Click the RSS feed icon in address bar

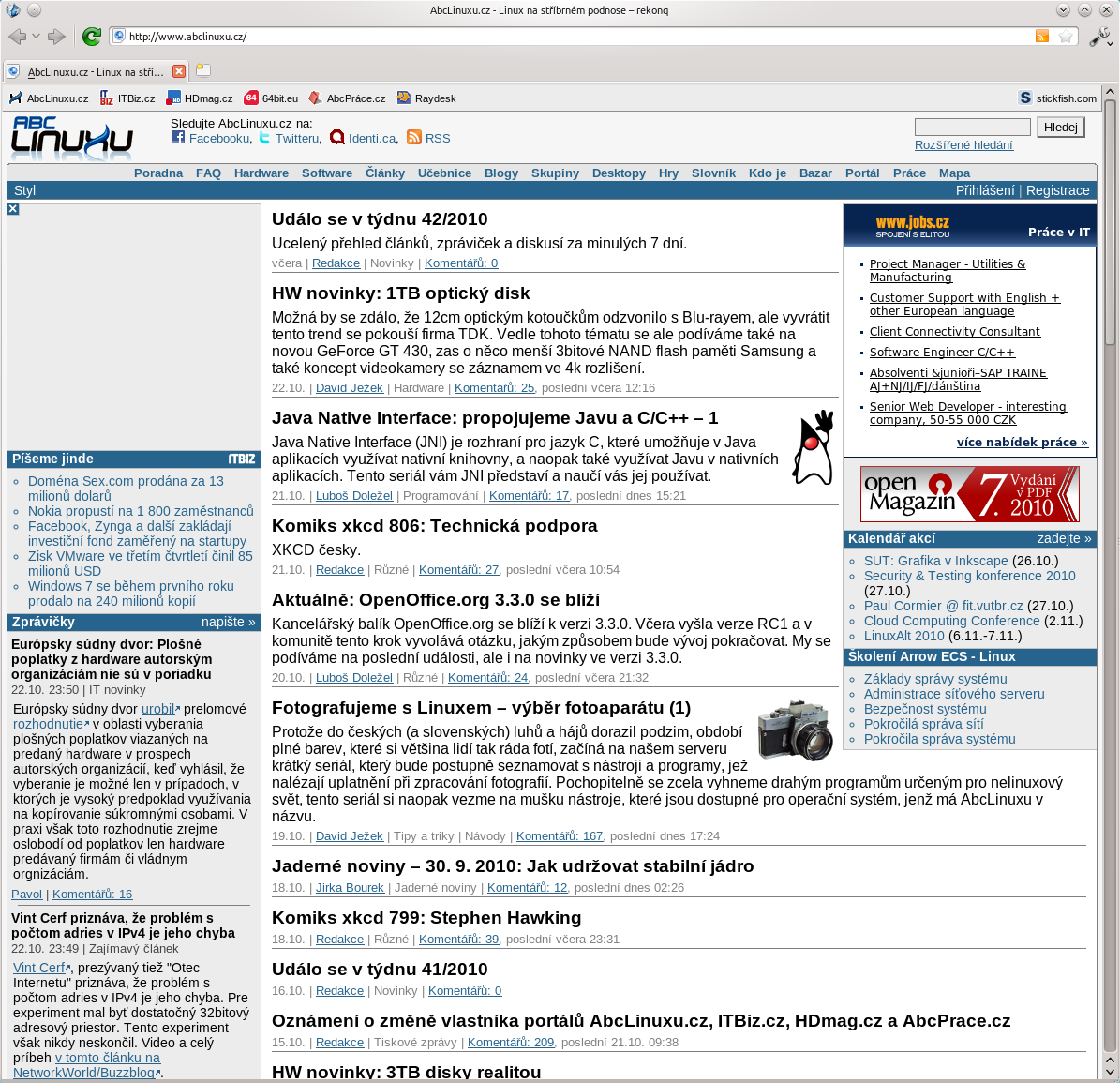click(1042, 37)
